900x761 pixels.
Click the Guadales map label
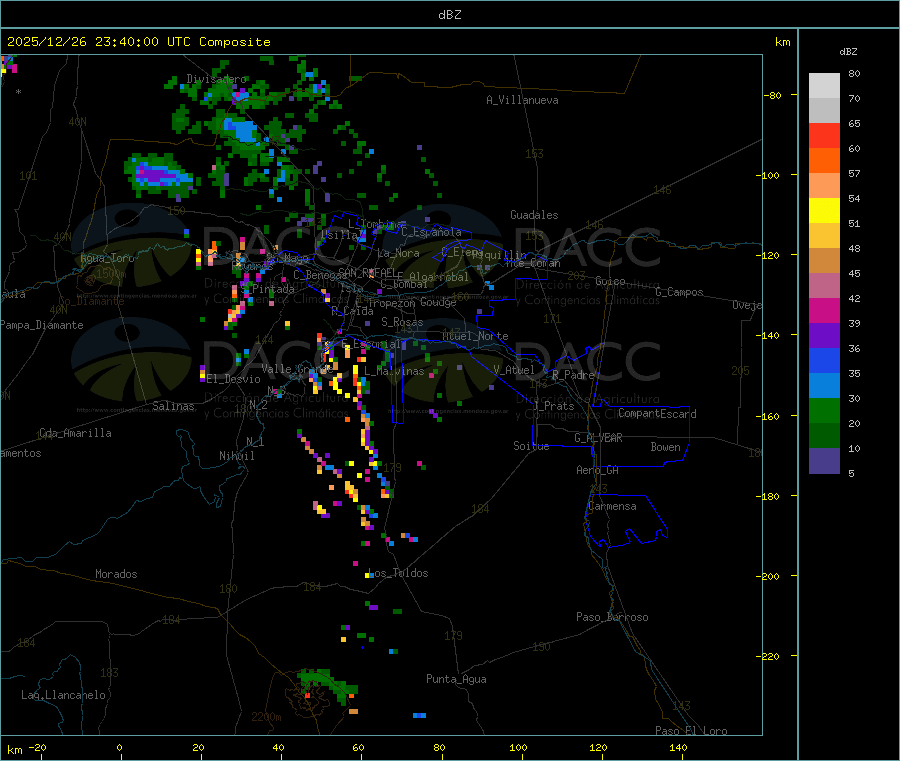534,215
